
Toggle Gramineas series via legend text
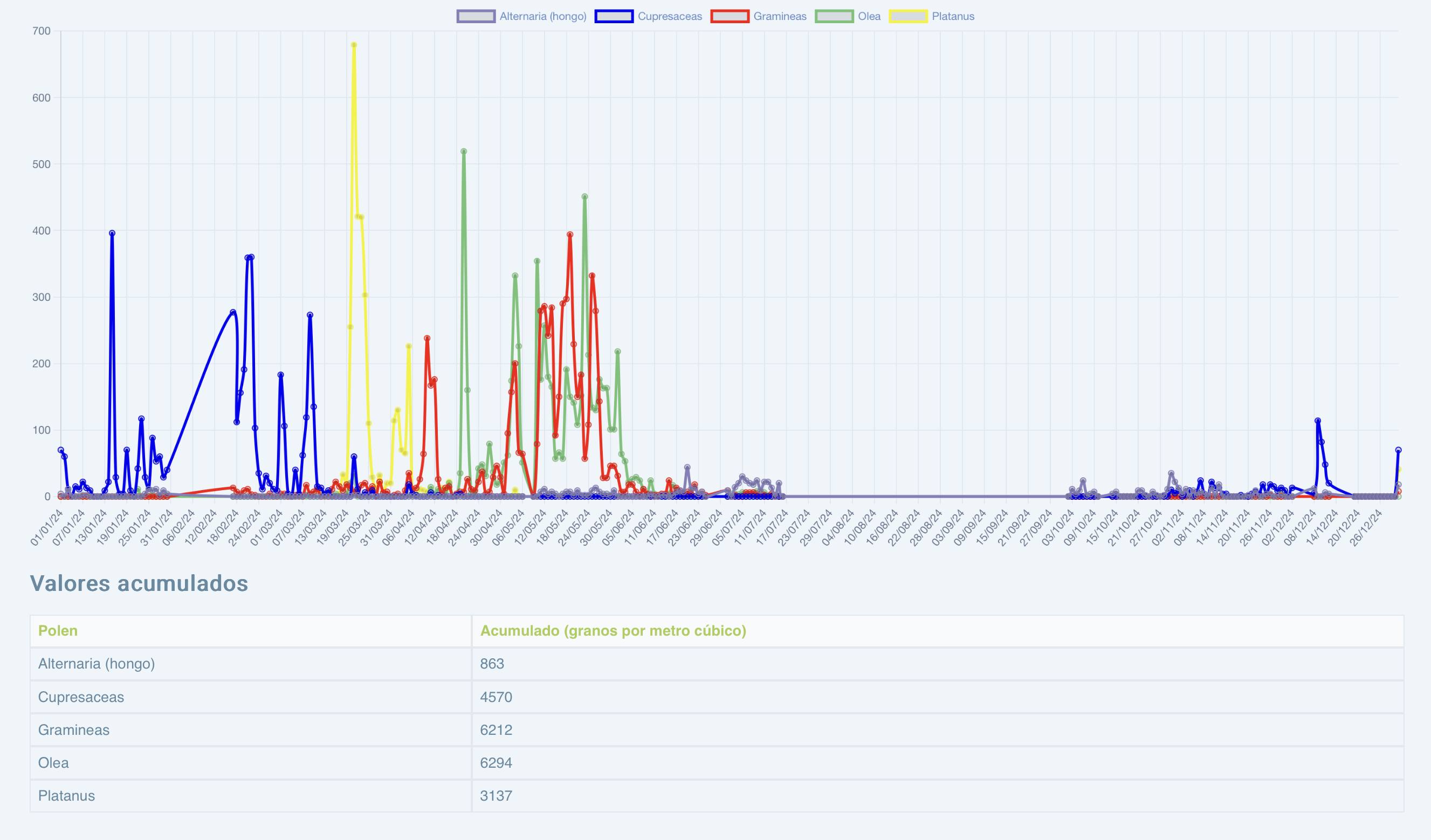[x=780, y=17]
